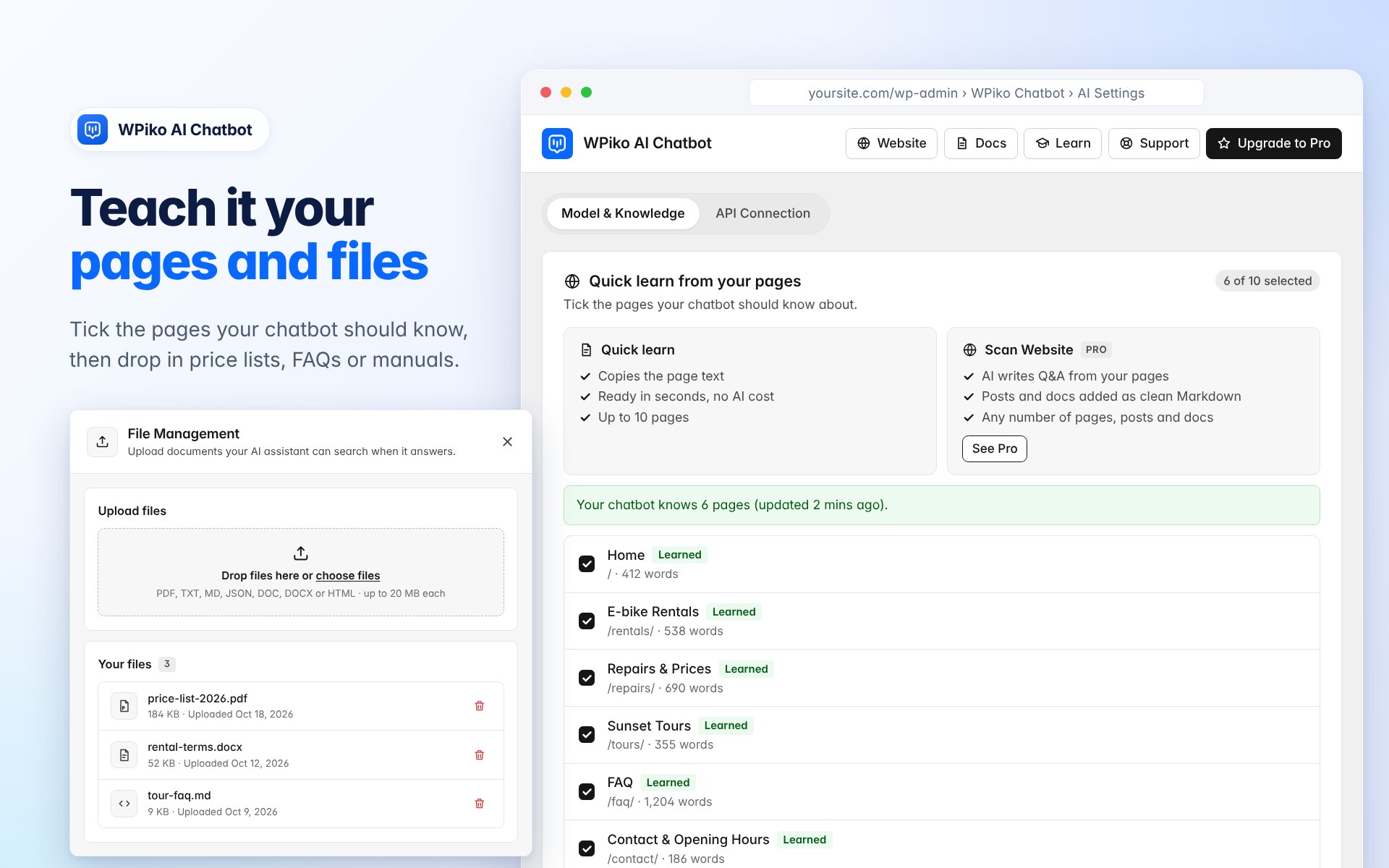Click Upgrade to Pro
Viewport: 1389px width, 868px height.
(1274, 143)
